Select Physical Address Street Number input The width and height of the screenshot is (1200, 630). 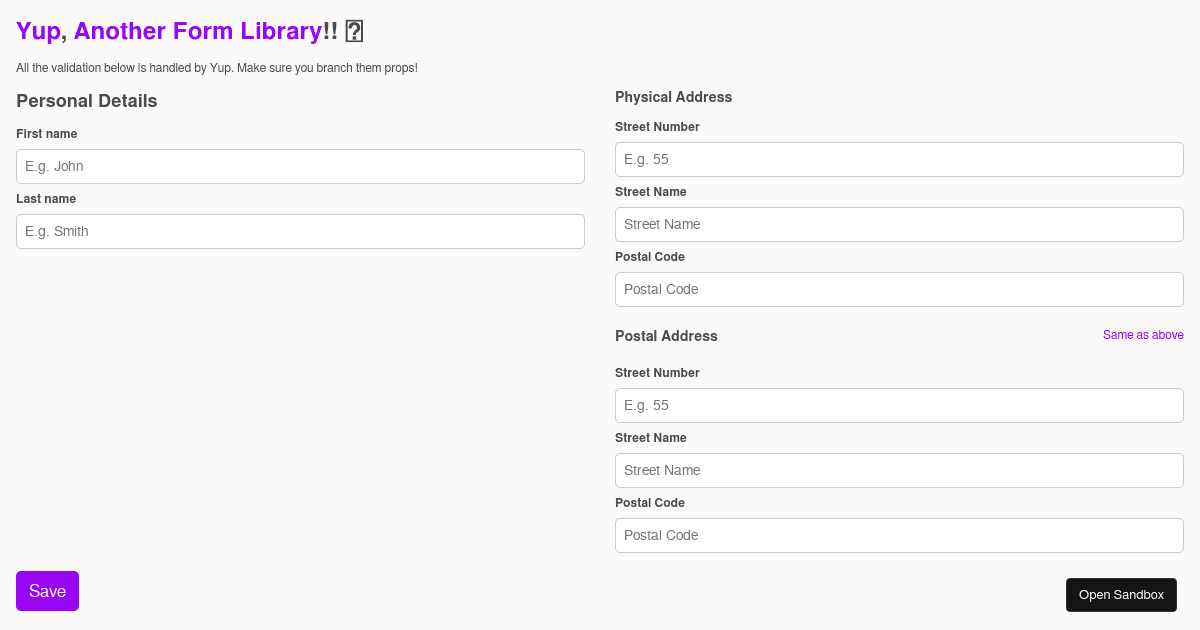click(x=899, y=159)
